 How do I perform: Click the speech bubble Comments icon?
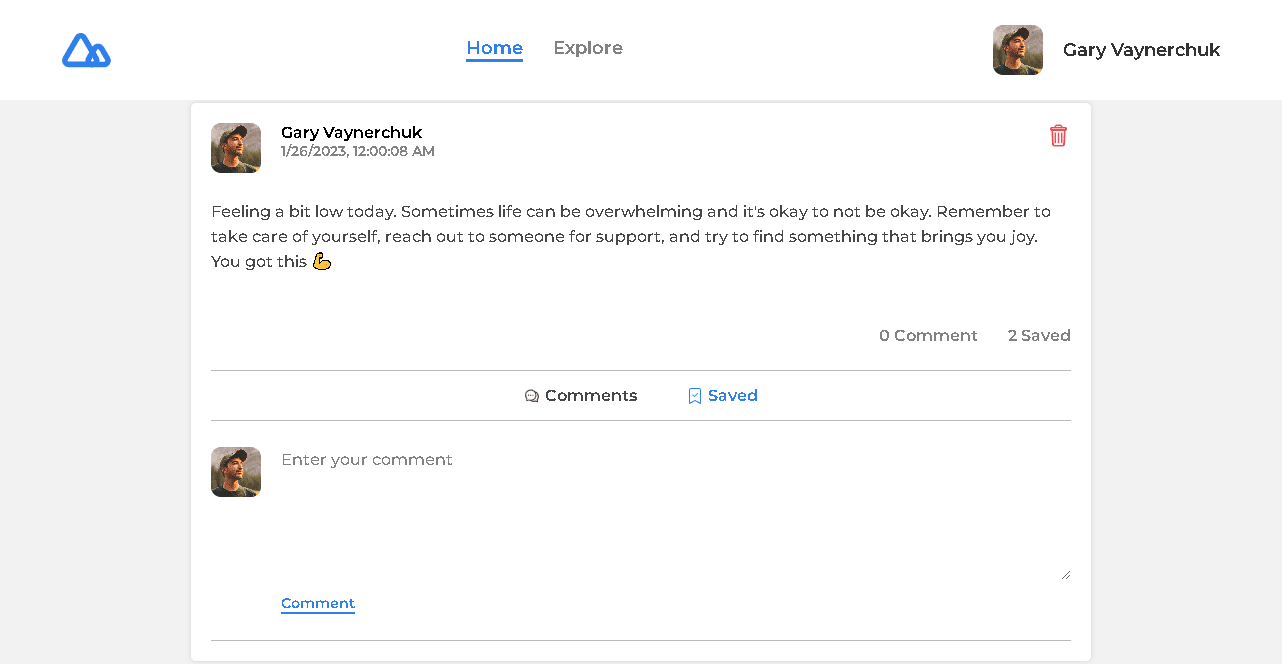pyautogui.click(x=532, y=396)
